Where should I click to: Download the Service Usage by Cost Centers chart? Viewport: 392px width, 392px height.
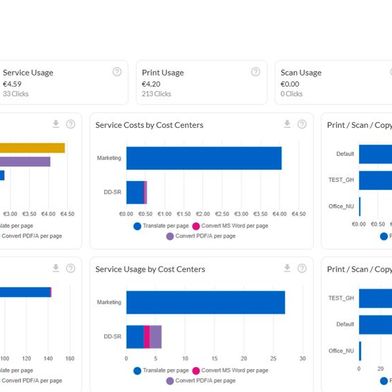coord(287,268)
